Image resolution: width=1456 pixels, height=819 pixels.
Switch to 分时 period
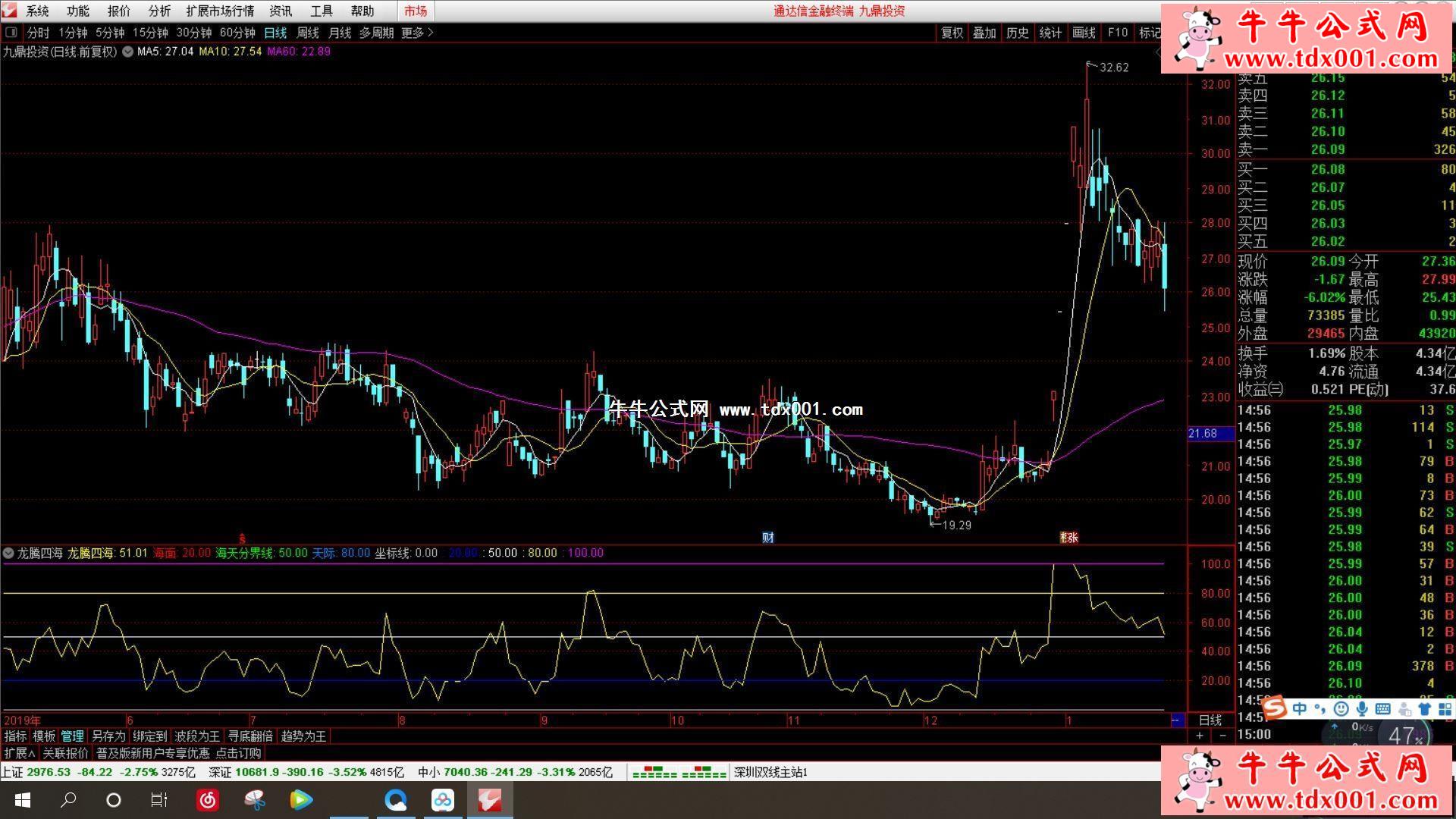pos(38,33)
